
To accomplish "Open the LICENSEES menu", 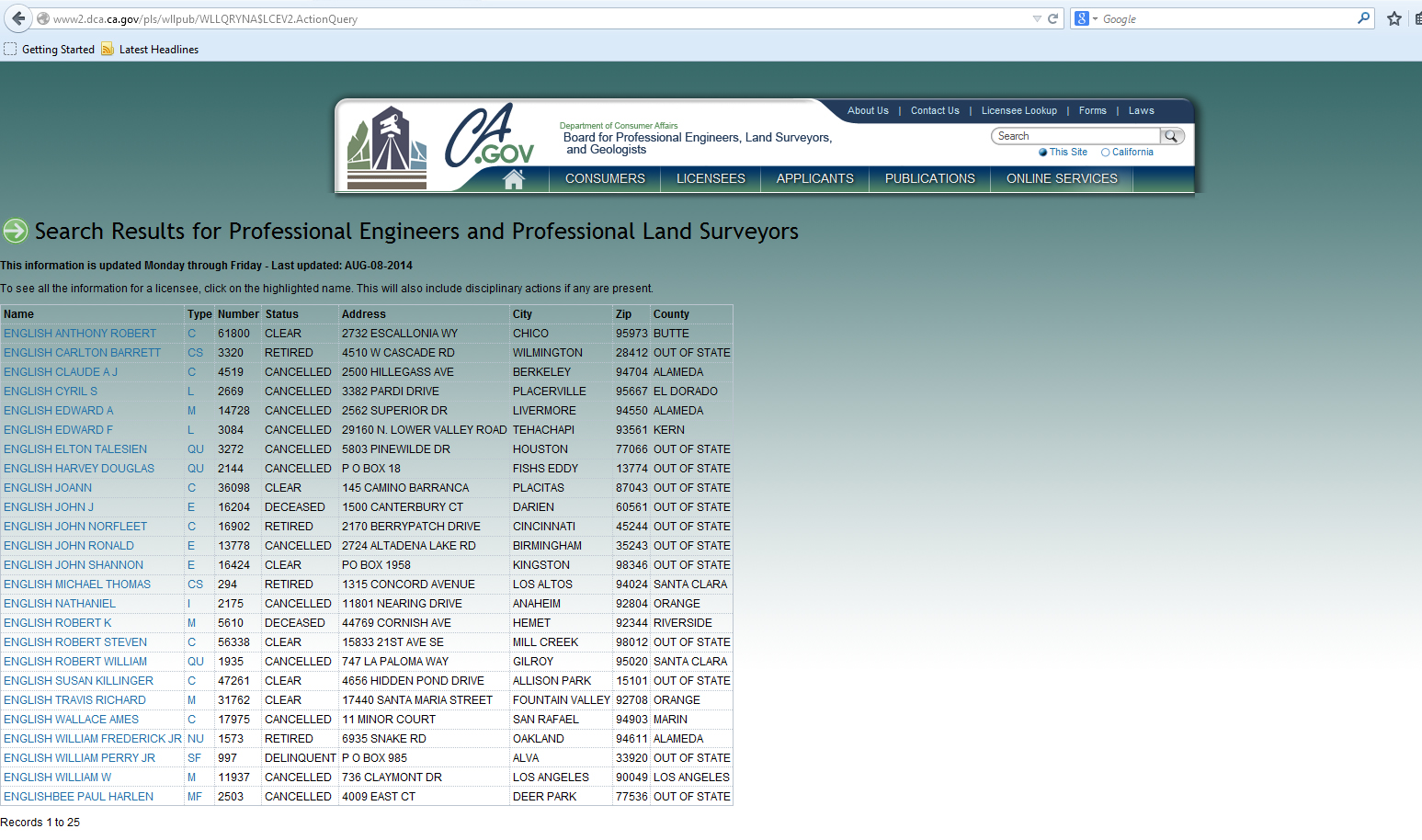I will [711, 179].
